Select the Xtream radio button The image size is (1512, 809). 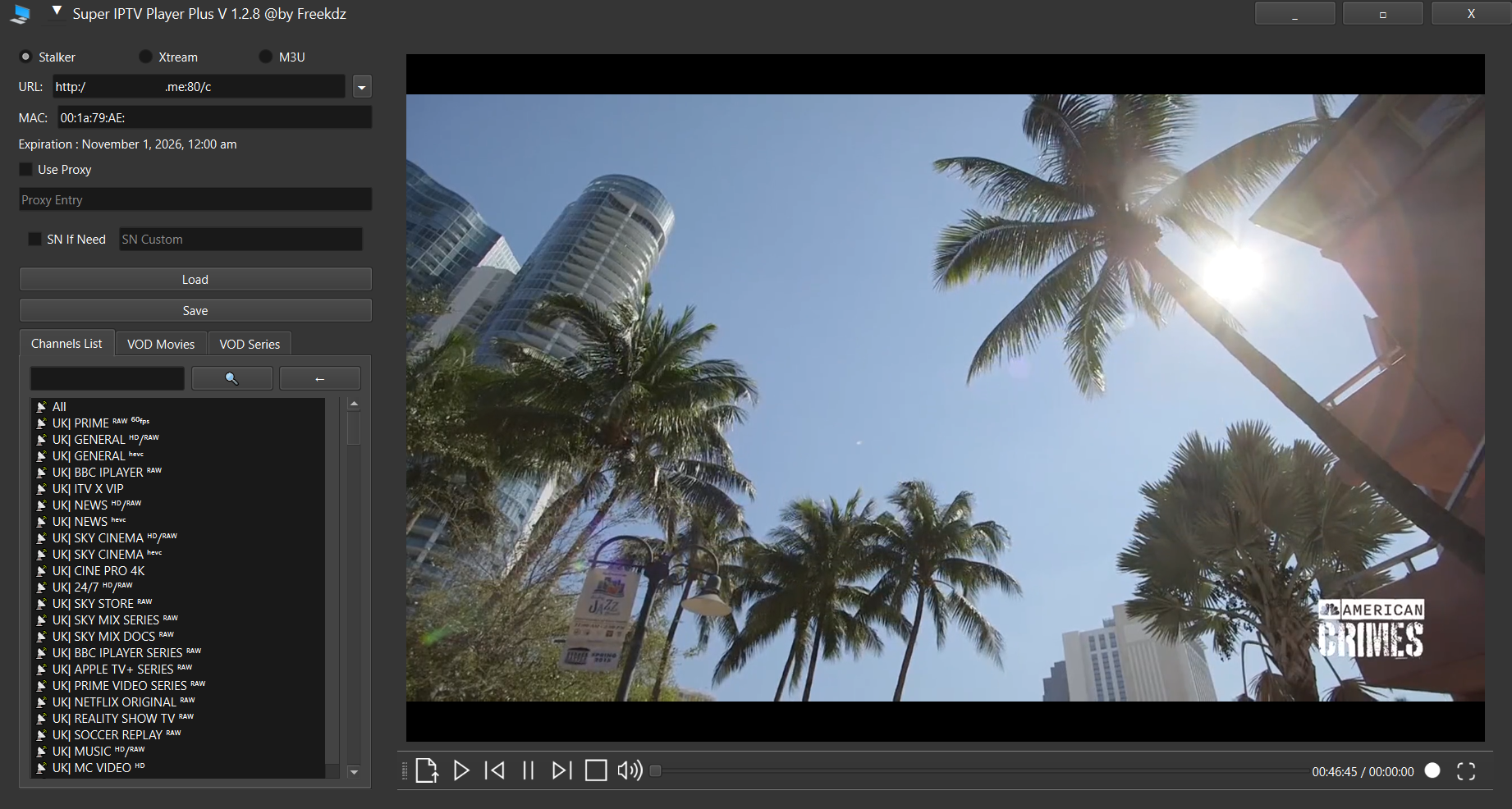(x=145, y=57)
